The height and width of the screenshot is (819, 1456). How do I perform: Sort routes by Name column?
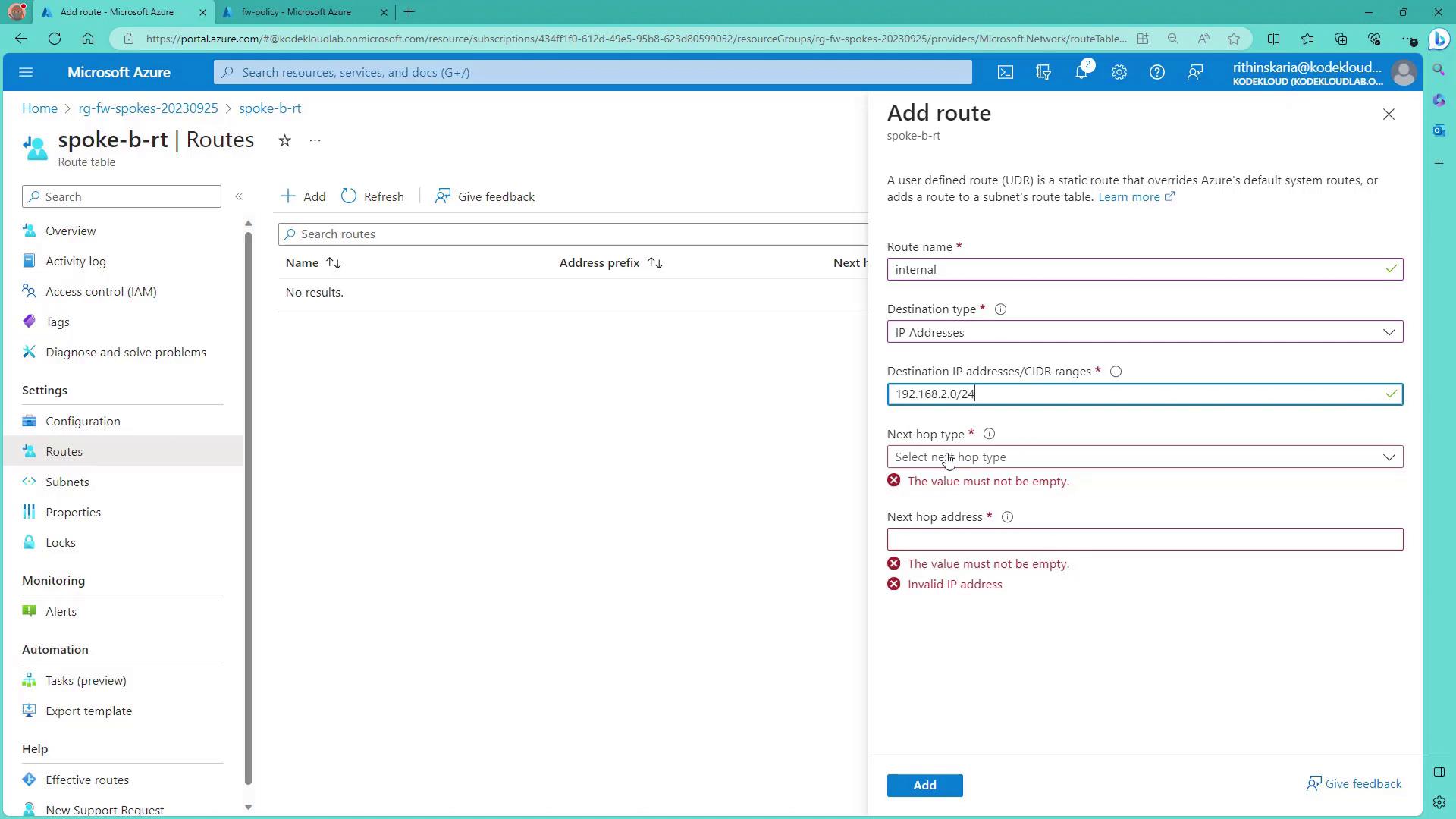313,263
